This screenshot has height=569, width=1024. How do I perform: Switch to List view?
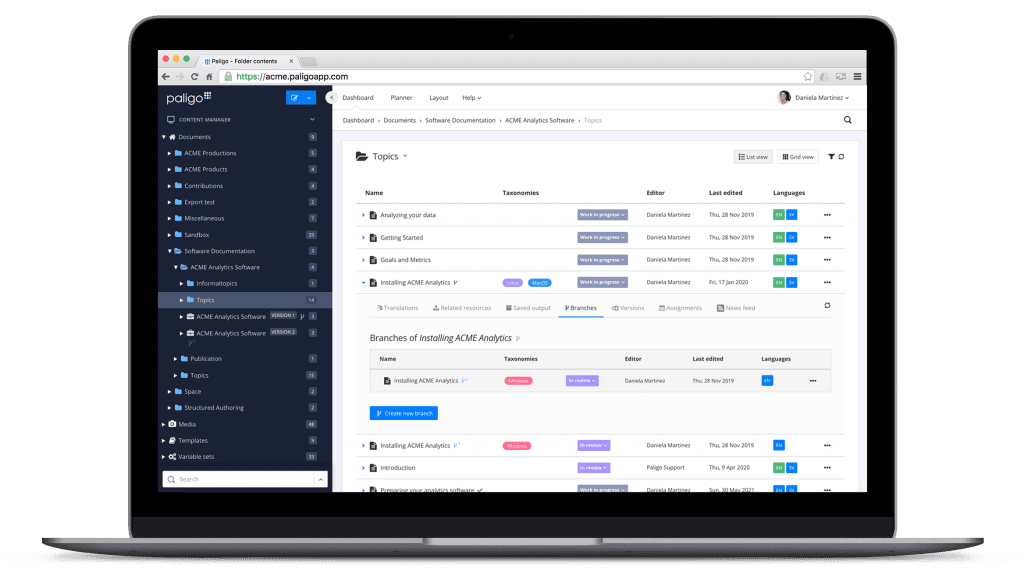(753, 157)
